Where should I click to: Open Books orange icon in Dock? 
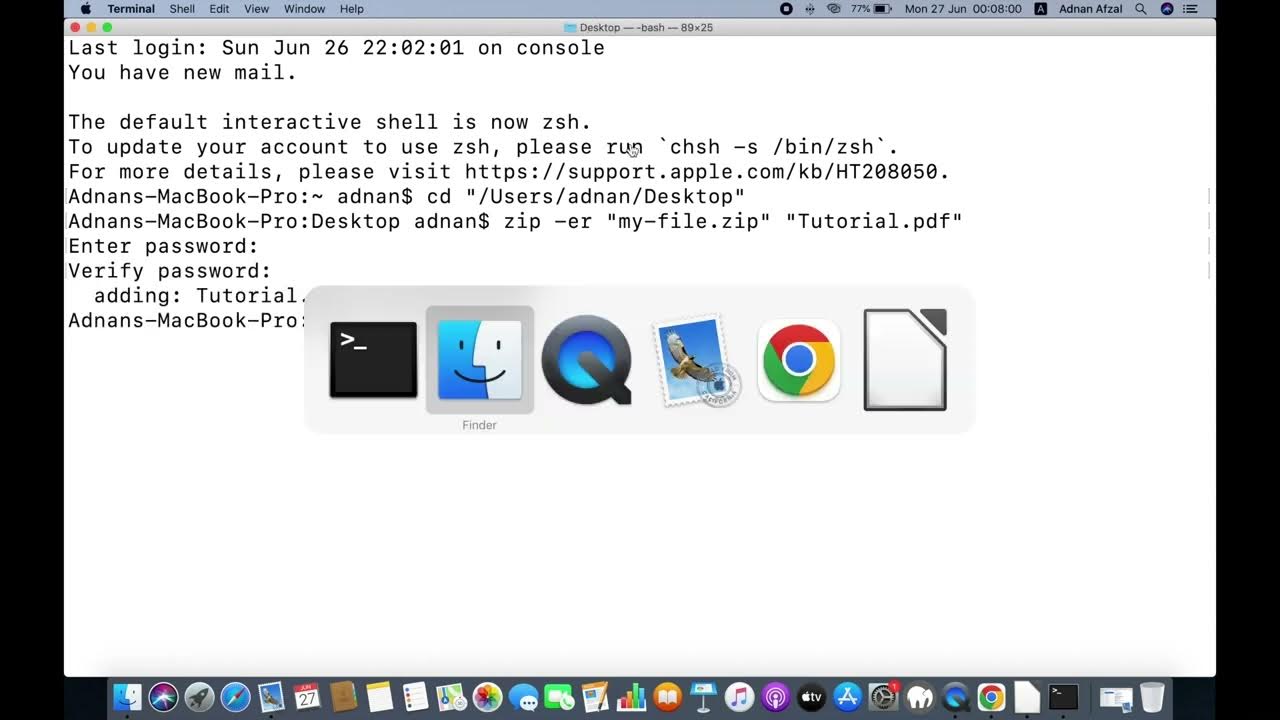tap(667, 697)
